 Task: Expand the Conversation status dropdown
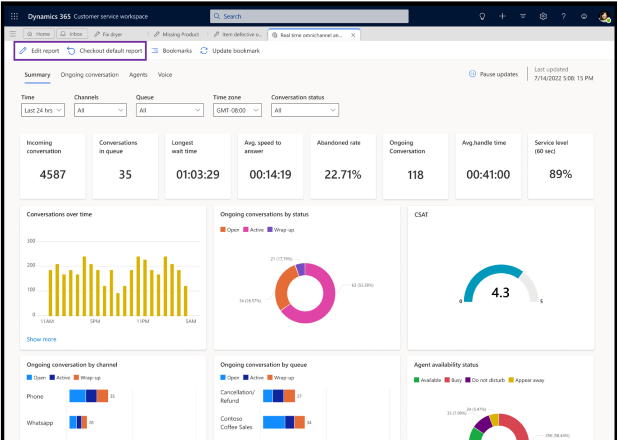305,110
